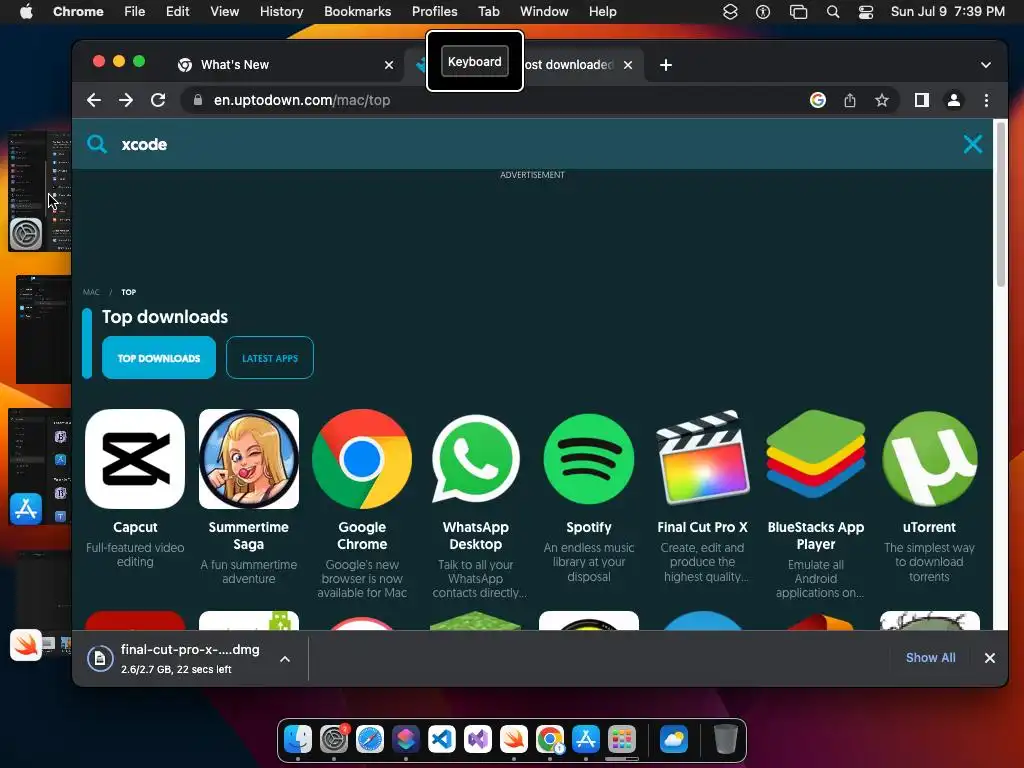The width and height of the screenshot is (1024, 768).
Task: Bookmark this tab with the star icon
Action: tap(882, 100)
